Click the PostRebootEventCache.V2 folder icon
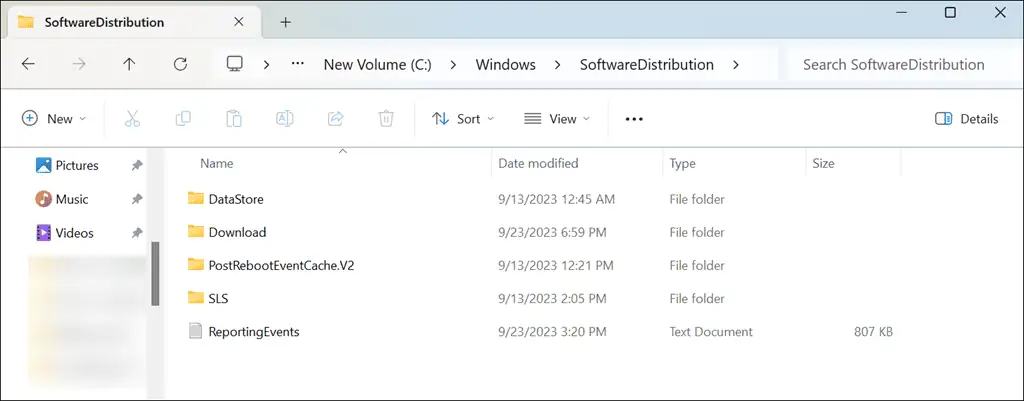Screen dimensions: 1024x401 pos(196,265)
